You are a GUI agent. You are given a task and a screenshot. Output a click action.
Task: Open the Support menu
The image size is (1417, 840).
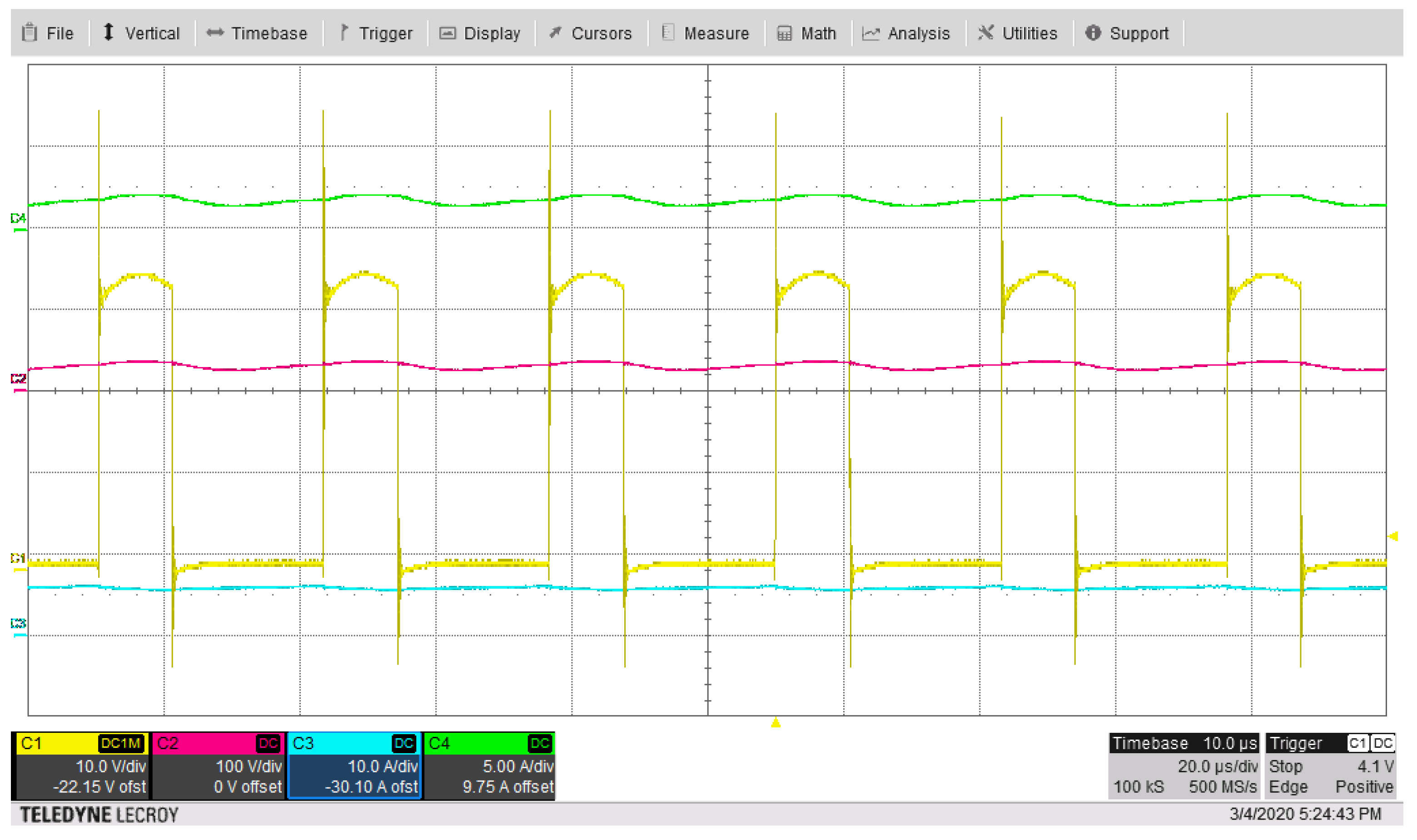click(x=1127, y=34)
